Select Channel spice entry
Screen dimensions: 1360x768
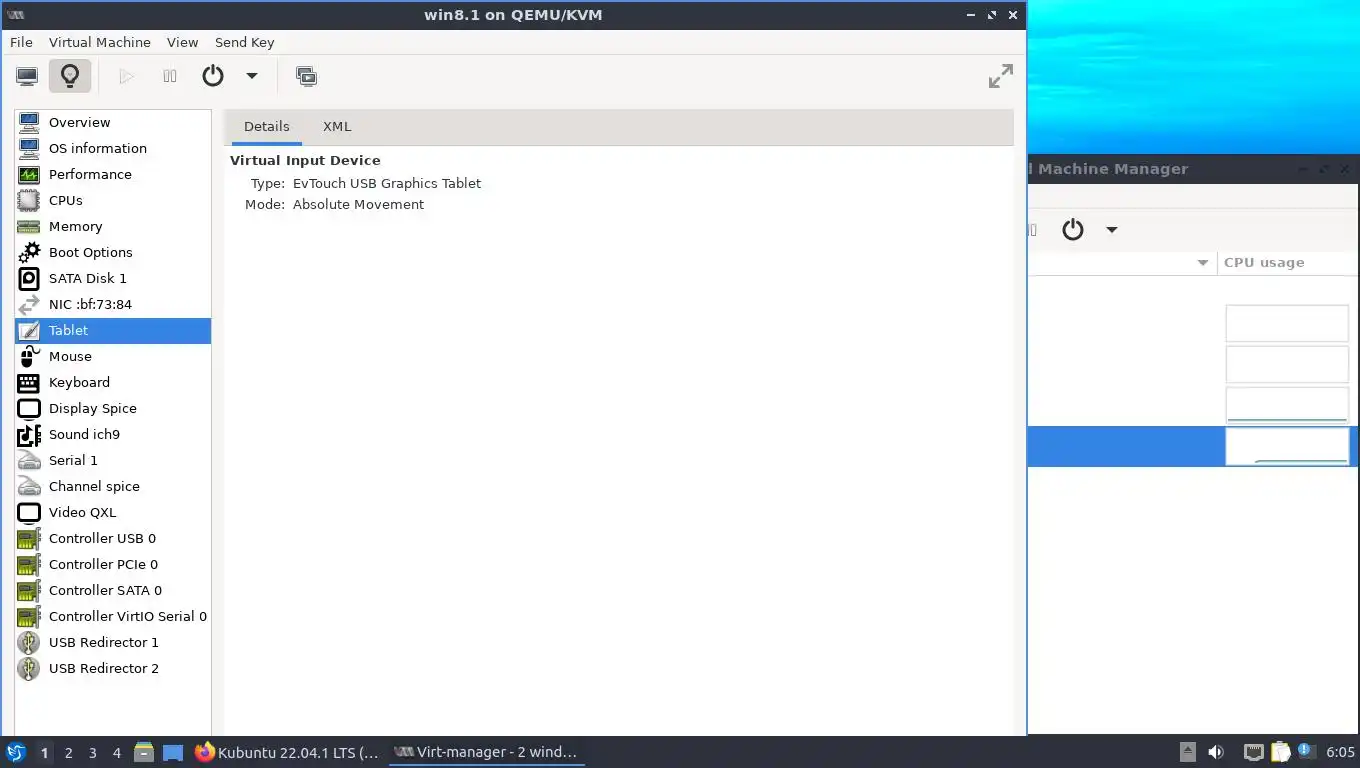click(x=113, y=486)
